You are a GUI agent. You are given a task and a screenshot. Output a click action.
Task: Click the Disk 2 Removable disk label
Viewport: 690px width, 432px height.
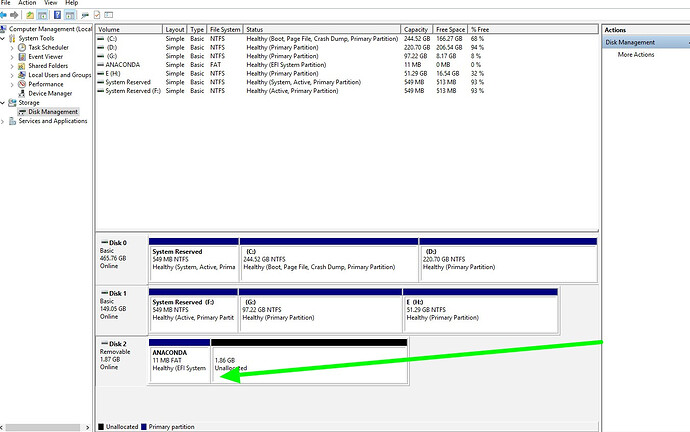[x=122, y=361]
